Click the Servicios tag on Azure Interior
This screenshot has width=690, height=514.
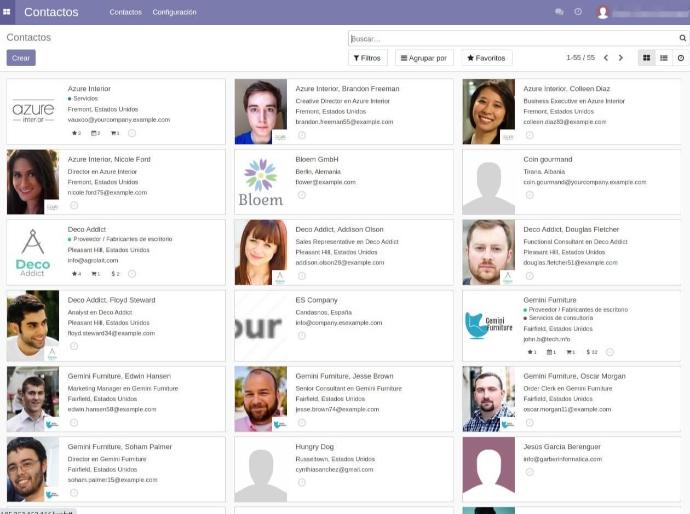pyautogui.click(x=83, y=99)
